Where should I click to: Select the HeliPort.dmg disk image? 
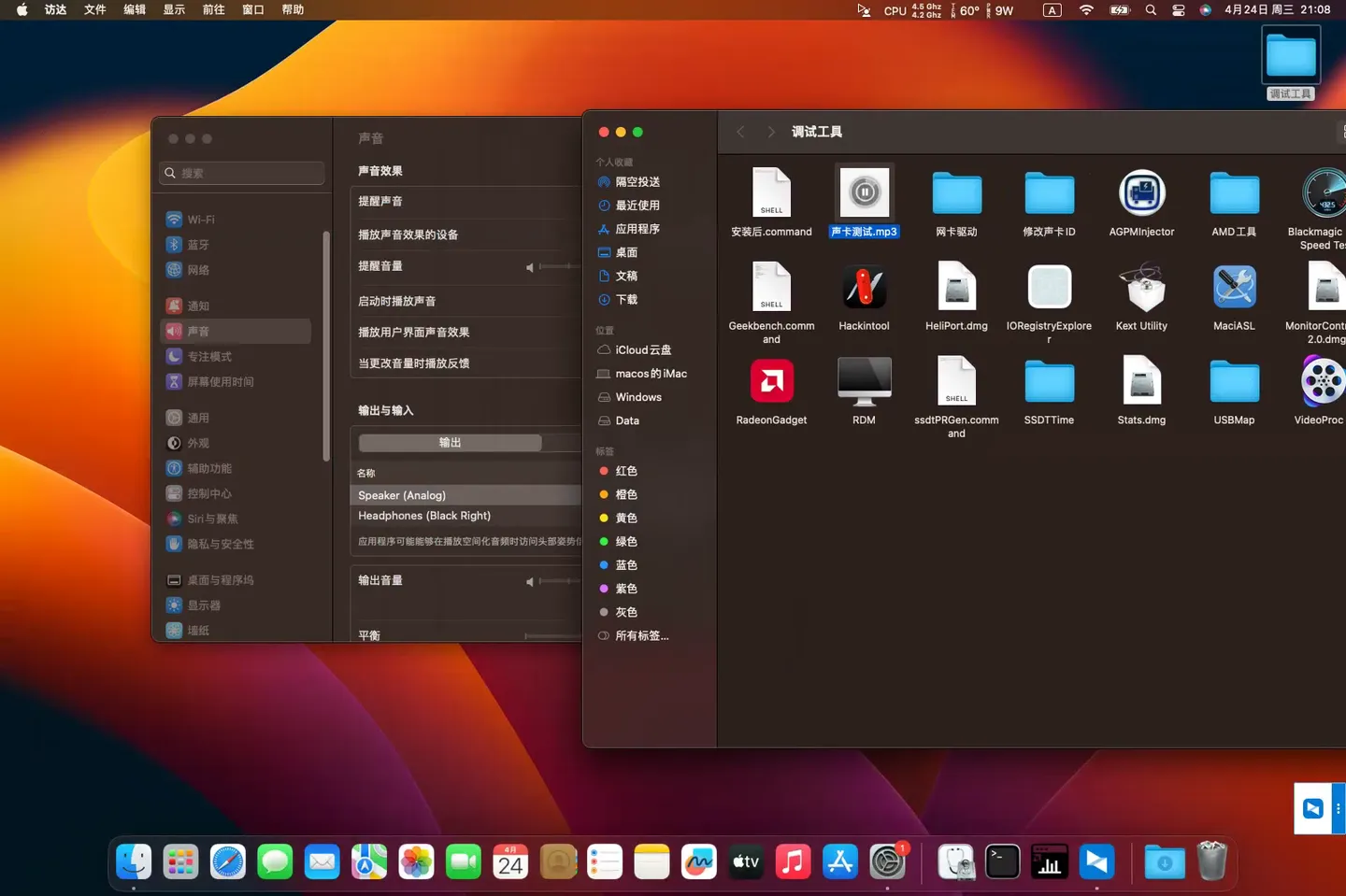956,287
